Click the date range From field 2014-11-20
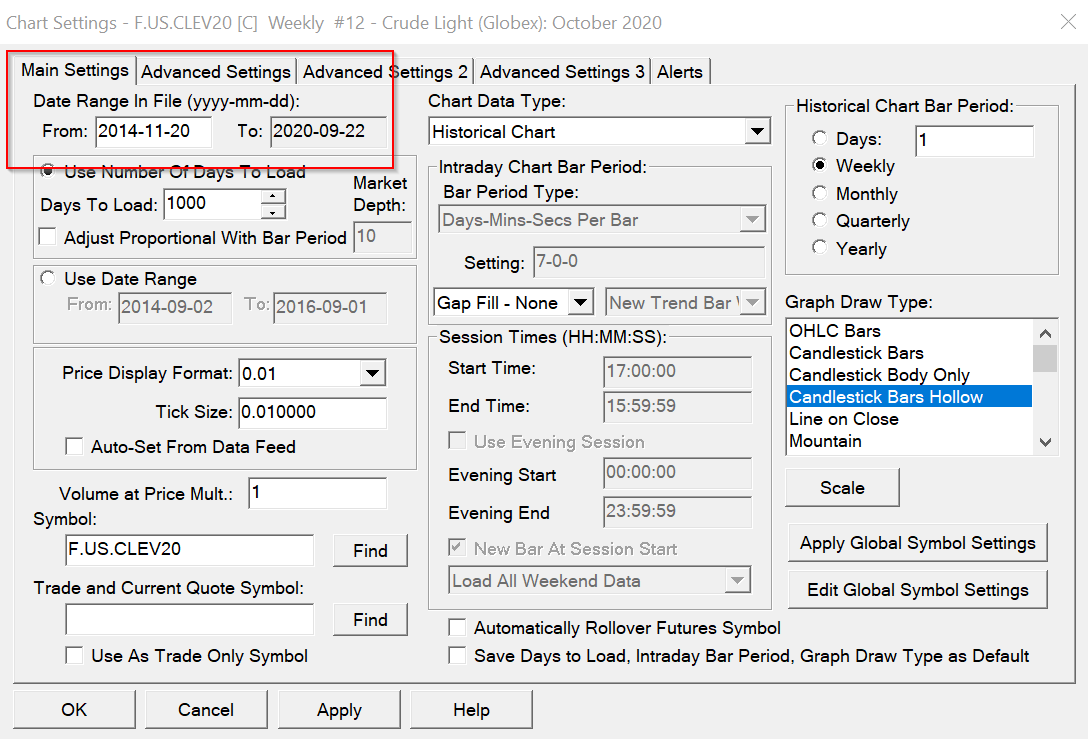 coord(153,131)
